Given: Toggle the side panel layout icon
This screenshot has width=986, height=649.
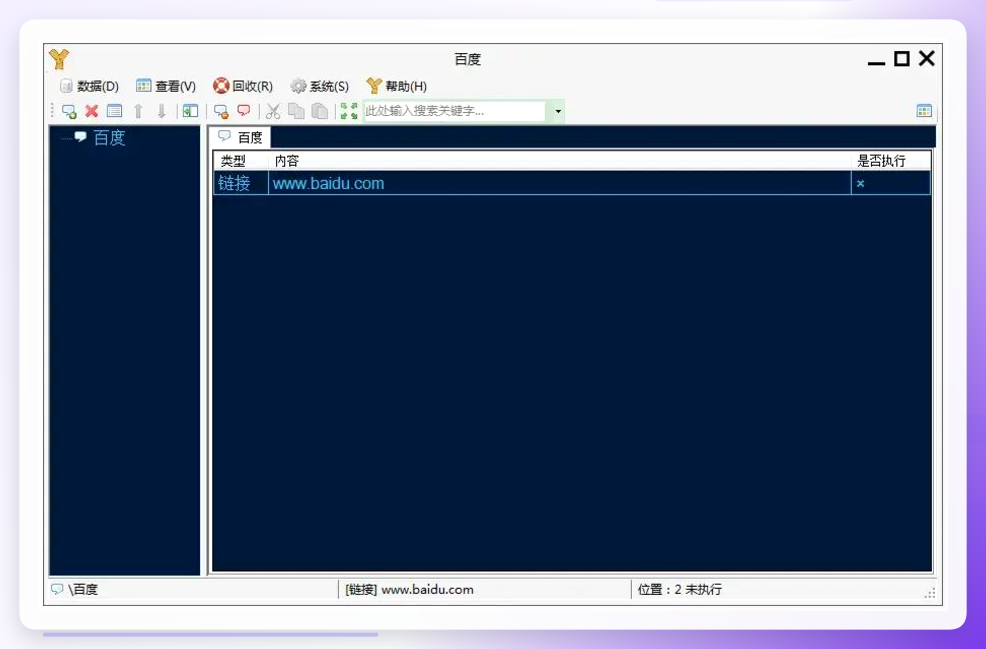Looking at the screenshot, I should (x=190, y=111).
